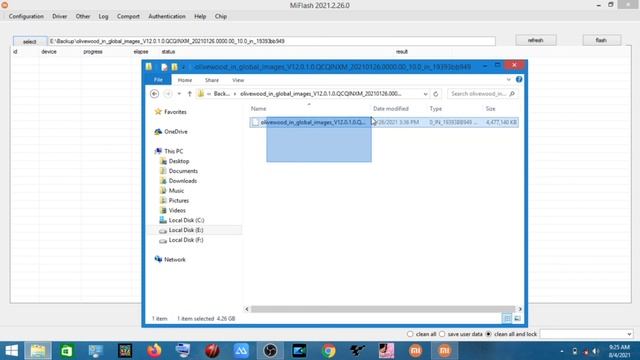Click the flash button
The width and height of the screenshot is (640, 360).
click(x=601, y=40)
